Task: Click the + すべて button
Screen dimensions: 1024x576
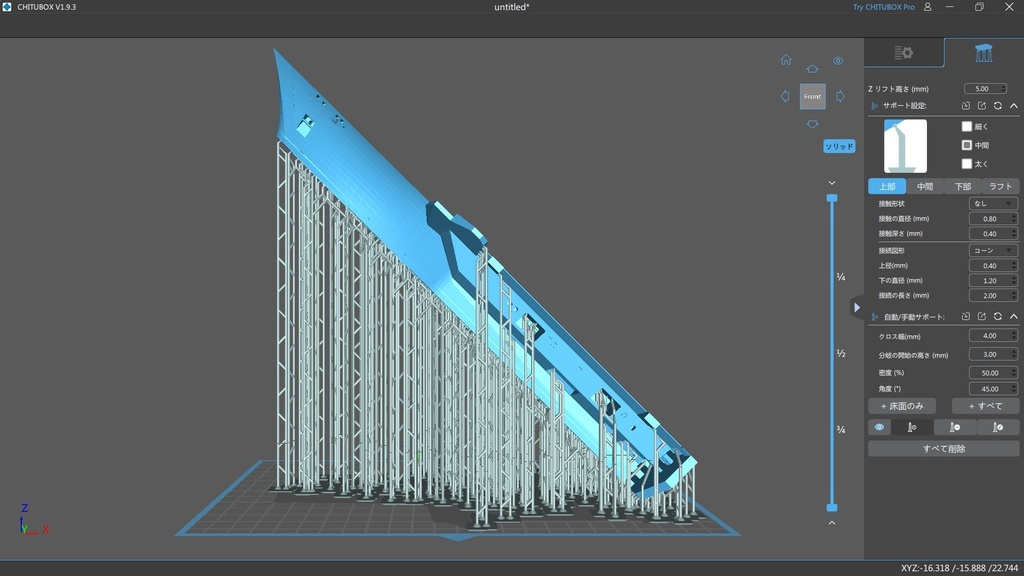Action: (x=985, y=406)
